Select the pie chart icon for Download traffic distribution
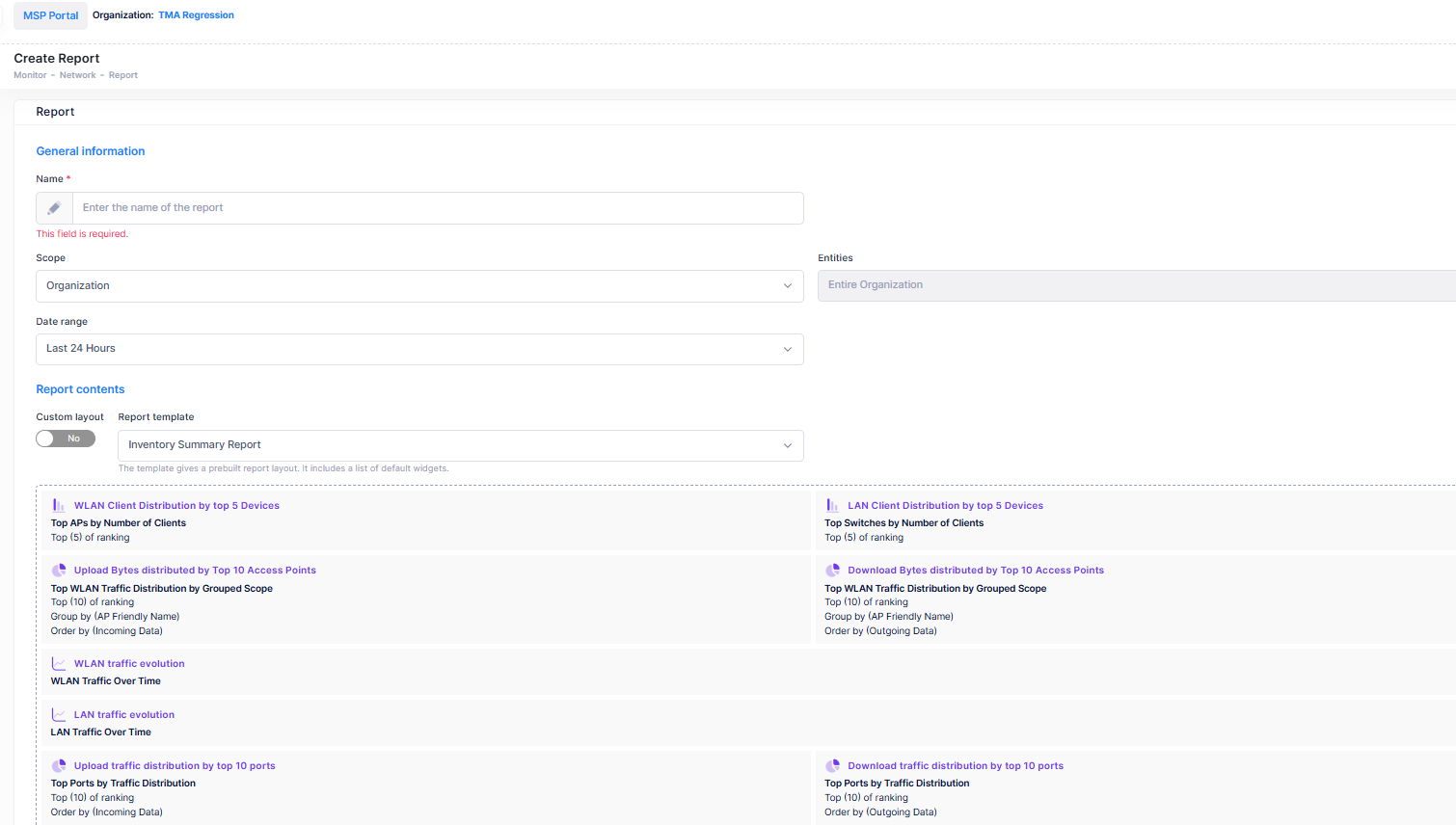This screenshot has height=825, width=1456. coord(830,764)
